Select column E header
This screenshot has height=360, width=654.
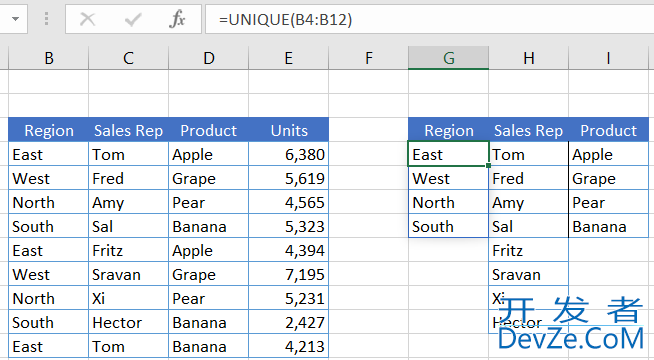point(289,58)
